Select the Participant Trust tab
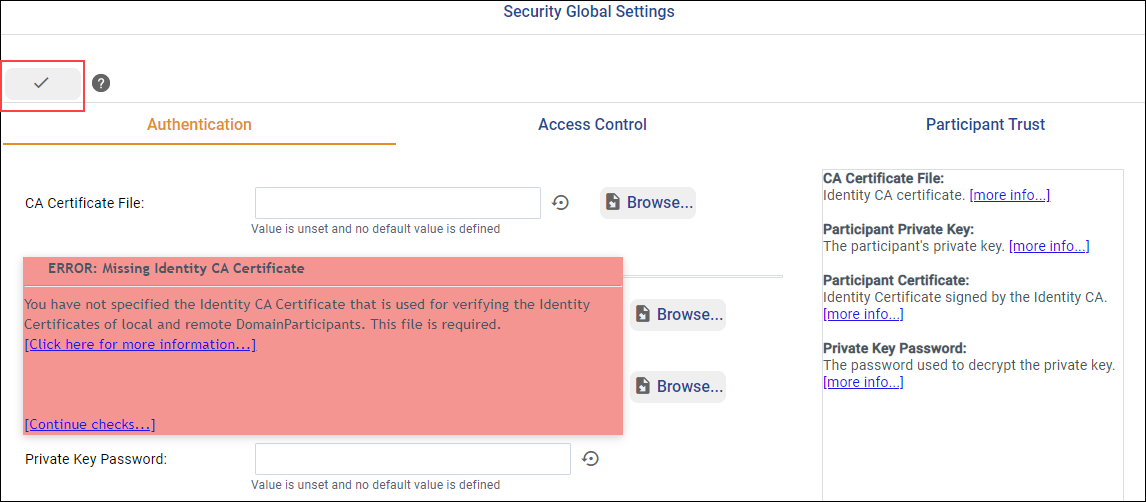1146x502 pixels. [x=985, y=125]
